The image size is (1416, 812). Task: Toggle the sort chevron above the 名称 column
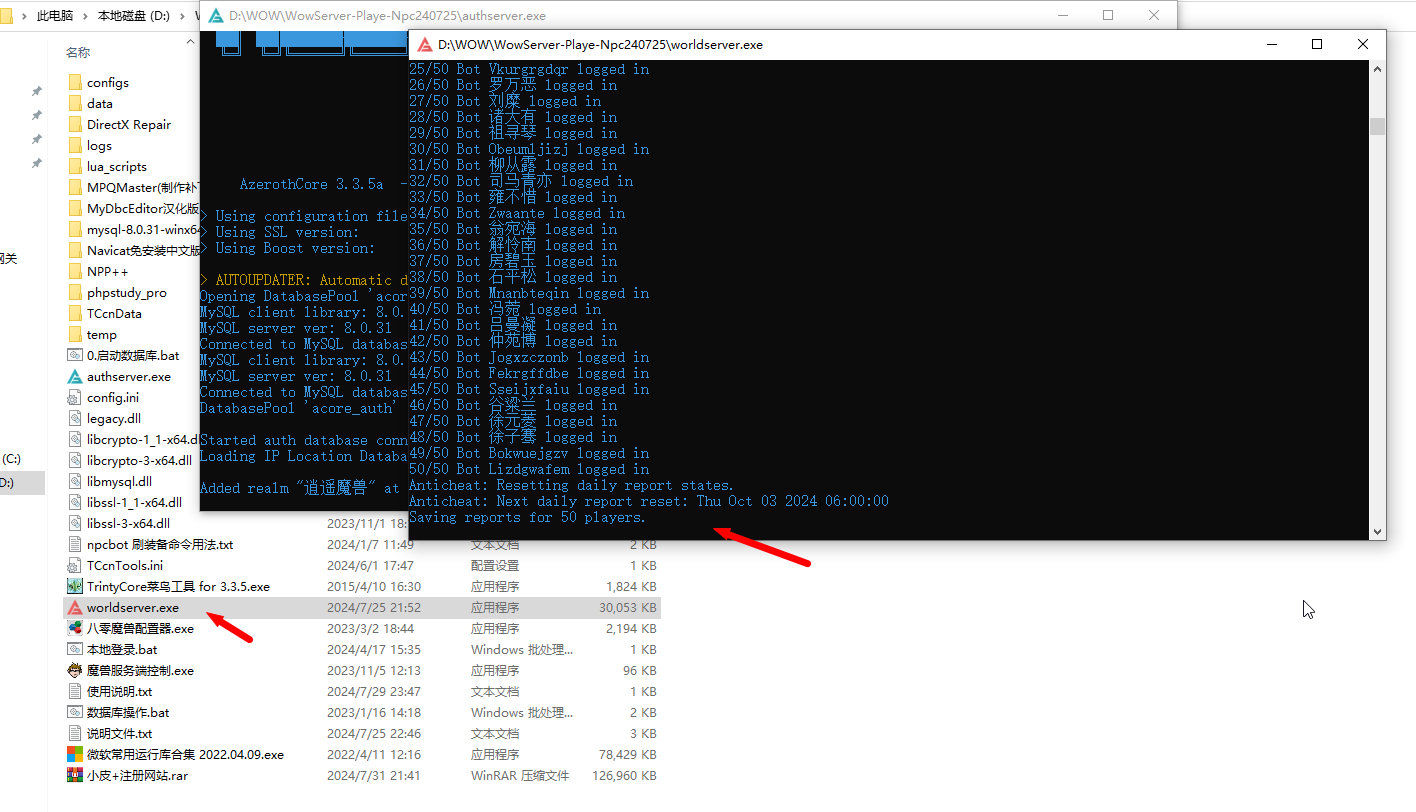190,42
